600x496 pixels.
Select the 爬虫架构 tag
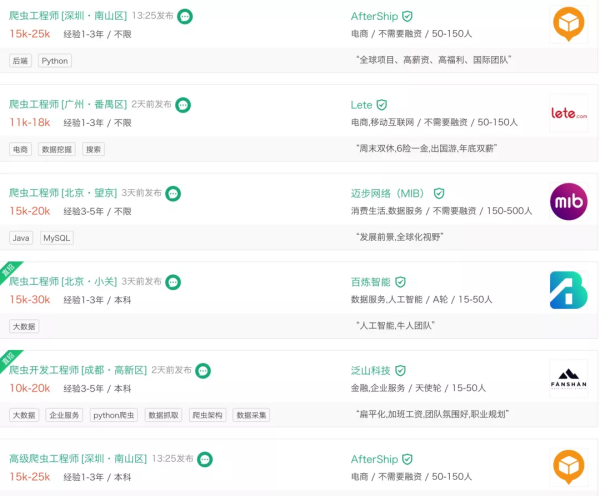pyautogui.click(x=207, y=415)
